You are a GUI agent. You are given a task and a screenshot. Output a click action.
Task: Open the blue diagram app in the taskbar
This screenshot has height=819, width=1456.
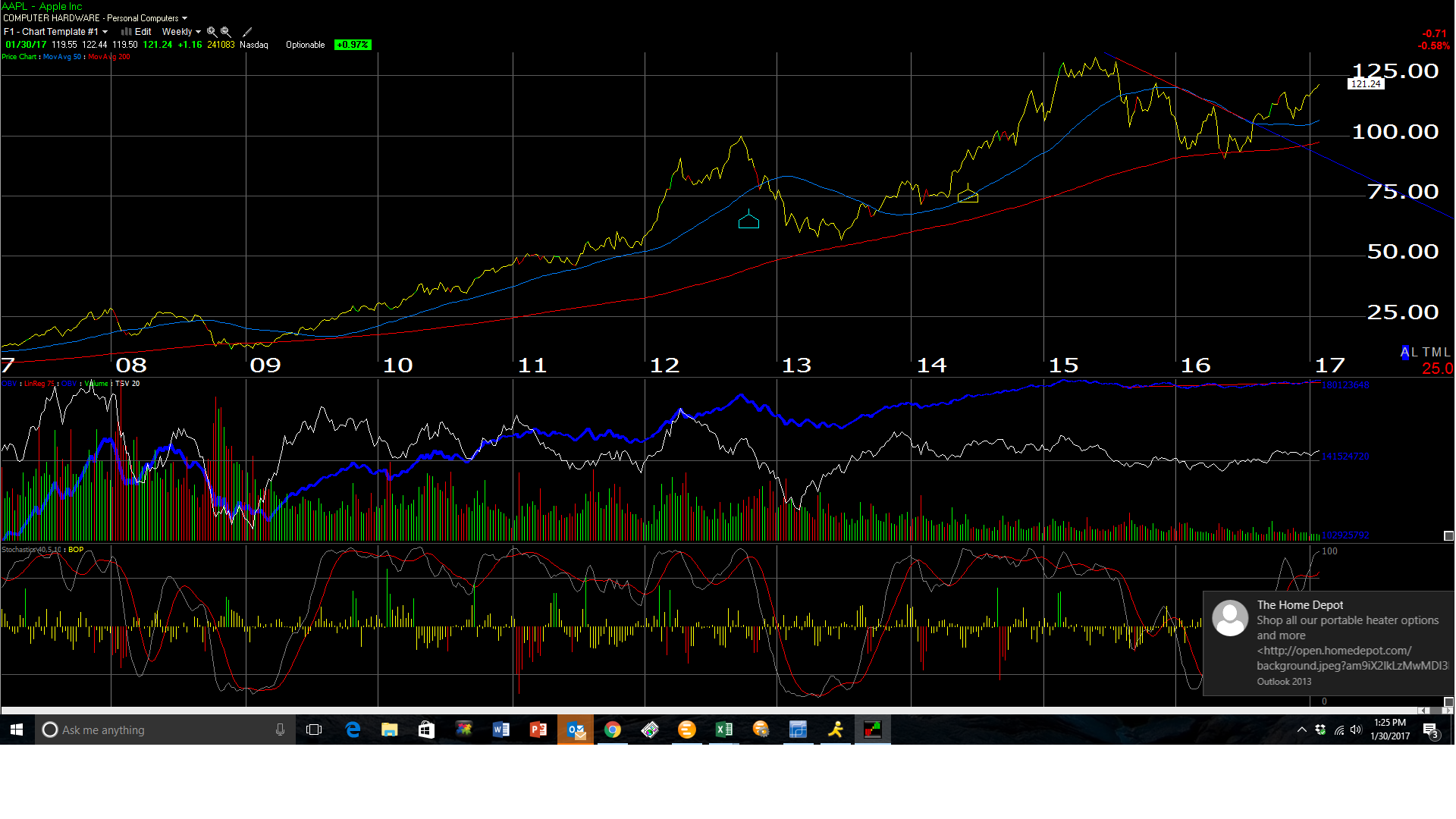[x=799, y=730]
